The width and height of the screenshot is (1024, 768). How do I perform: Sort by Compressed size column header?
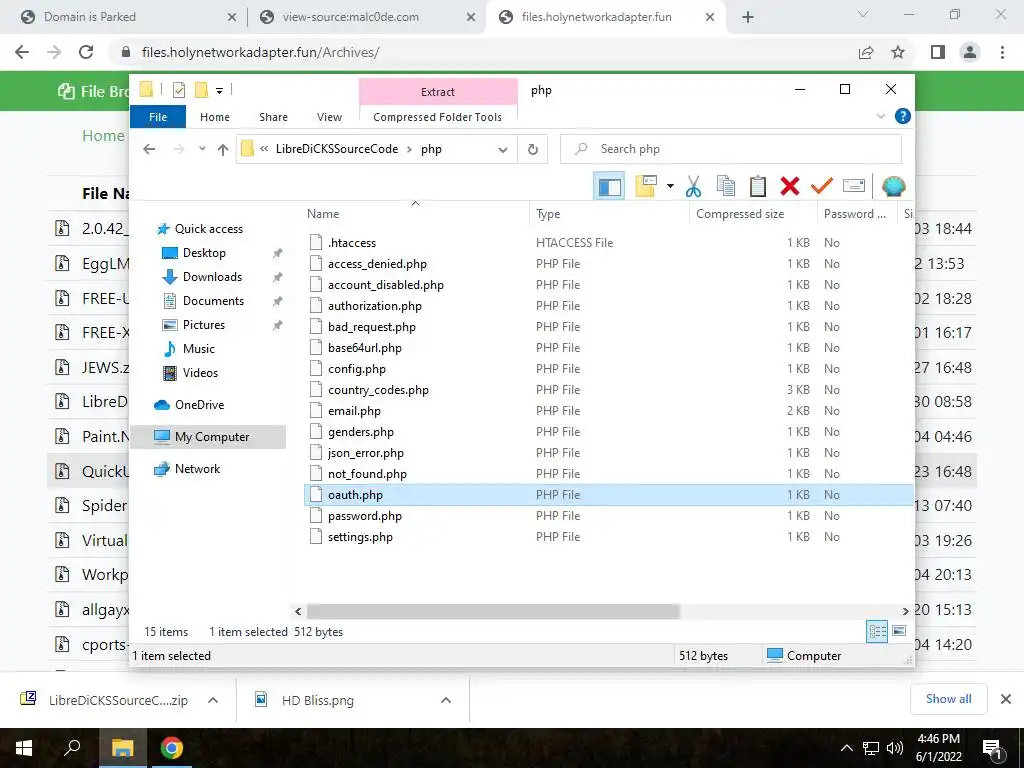click(753, 214)
